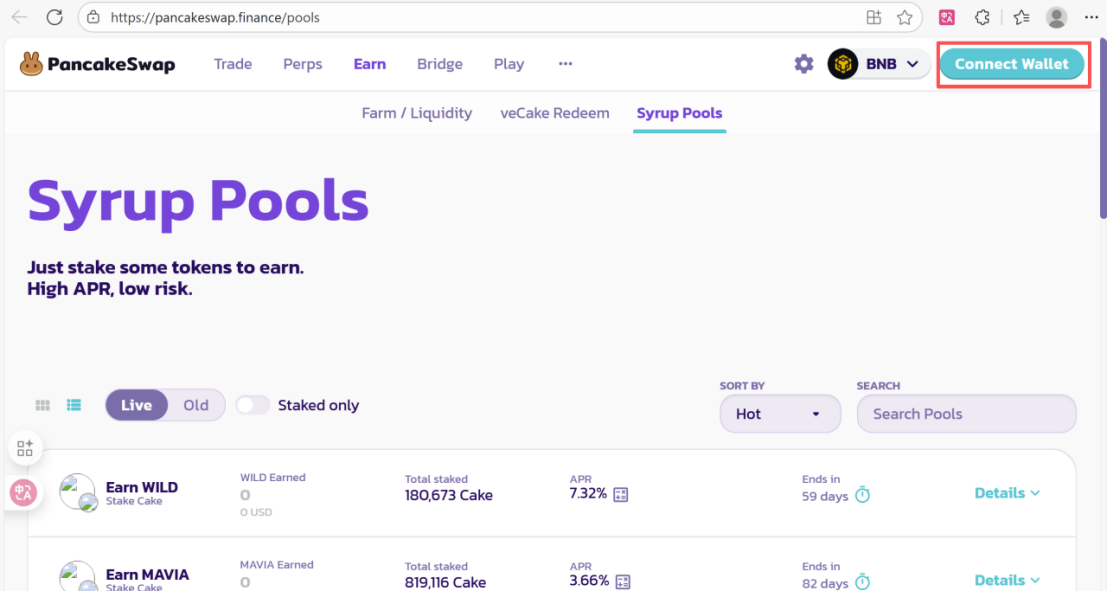This screenshot has height=591, width=1108.
Task: Click the Search Pools input field
Action: point(966,414)
